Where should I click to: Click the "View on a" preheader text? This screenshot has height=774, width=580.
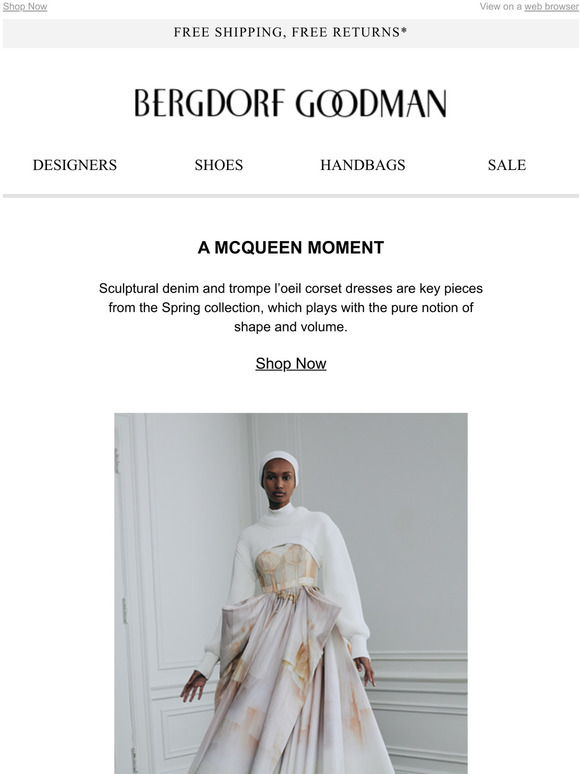click(501, 6)
